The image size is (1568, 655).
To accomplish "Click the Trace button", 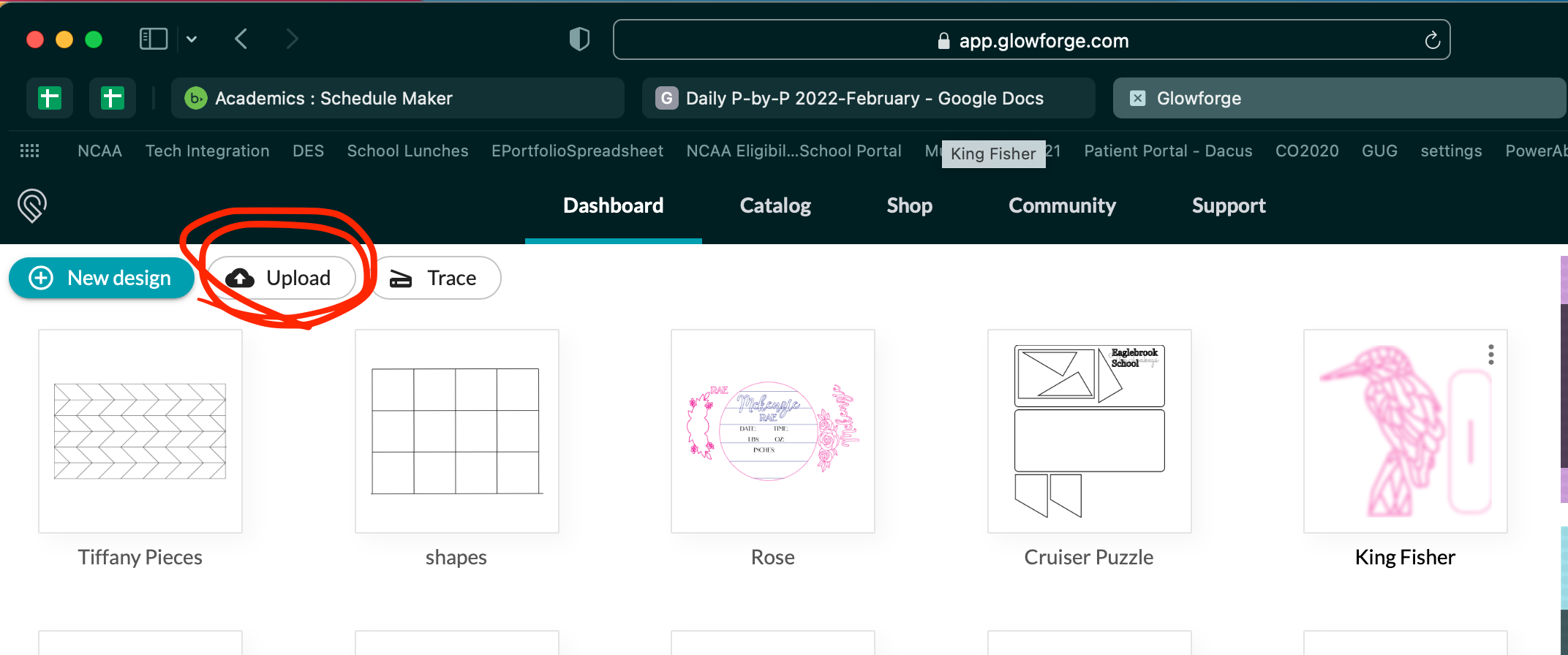I will [436, 278].
